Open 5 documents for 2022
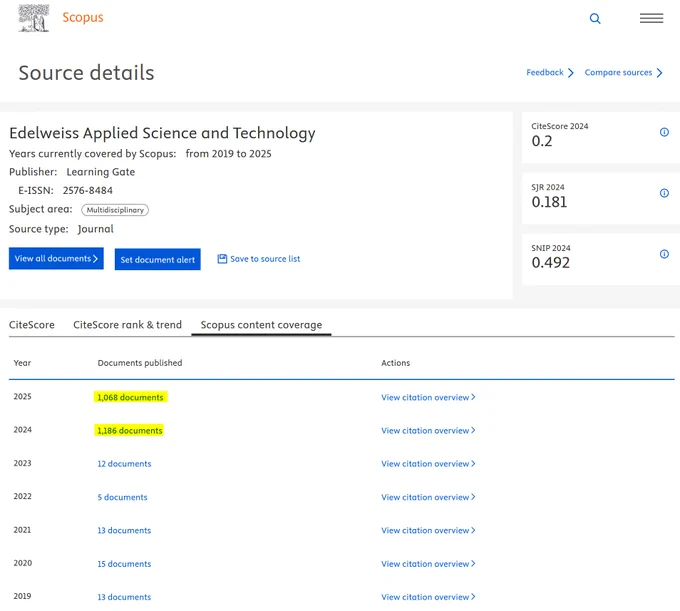This screenshot has height=611, width=680. 122,497
